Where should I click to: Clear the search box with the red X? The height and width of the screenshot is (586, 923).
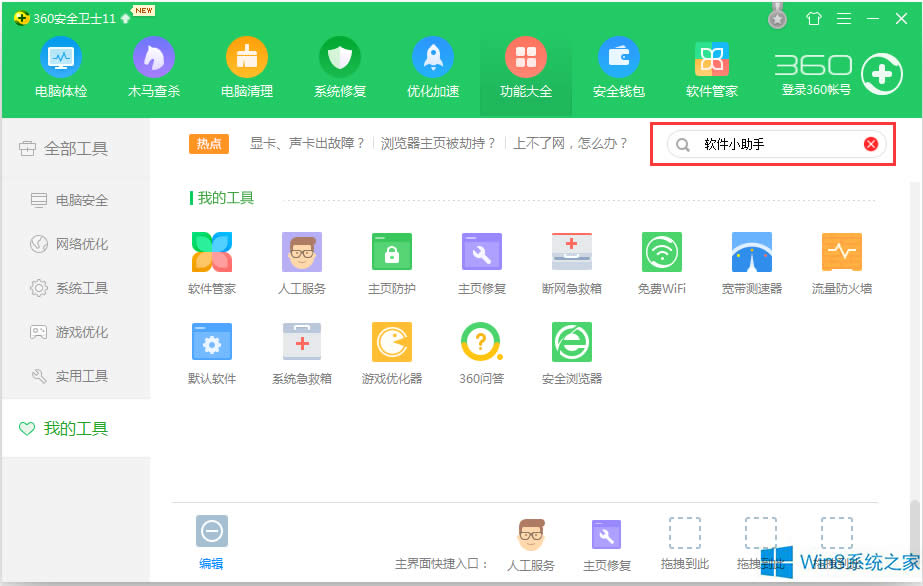pyautogui.click(x=869, y=144)
